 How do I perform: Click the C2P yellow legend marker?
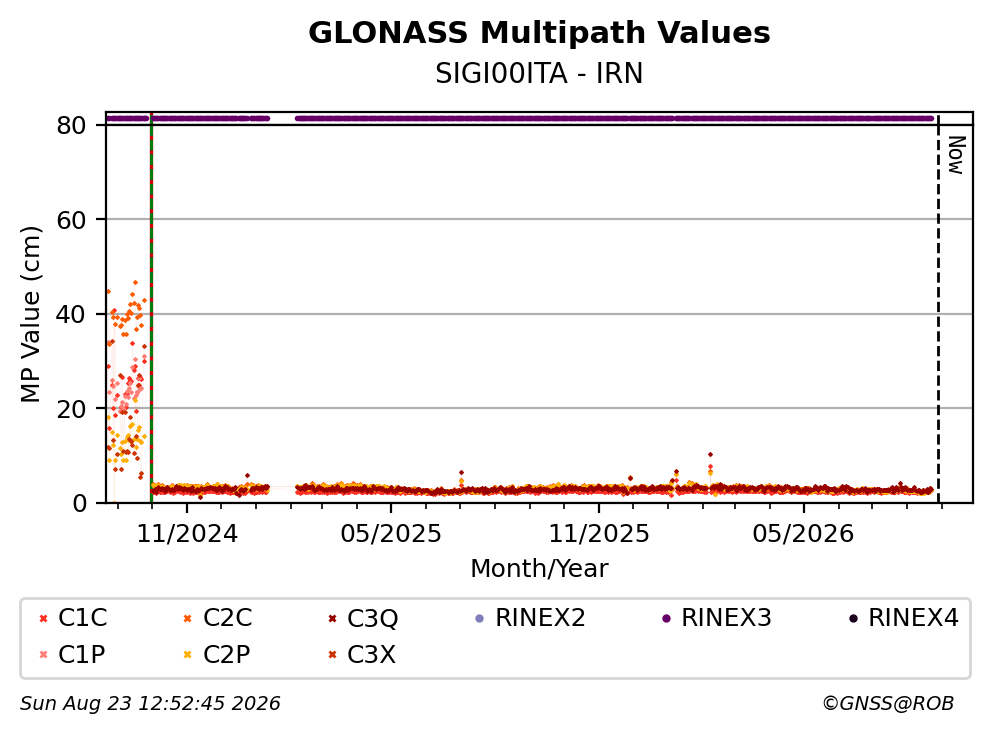tap(187, 655)
